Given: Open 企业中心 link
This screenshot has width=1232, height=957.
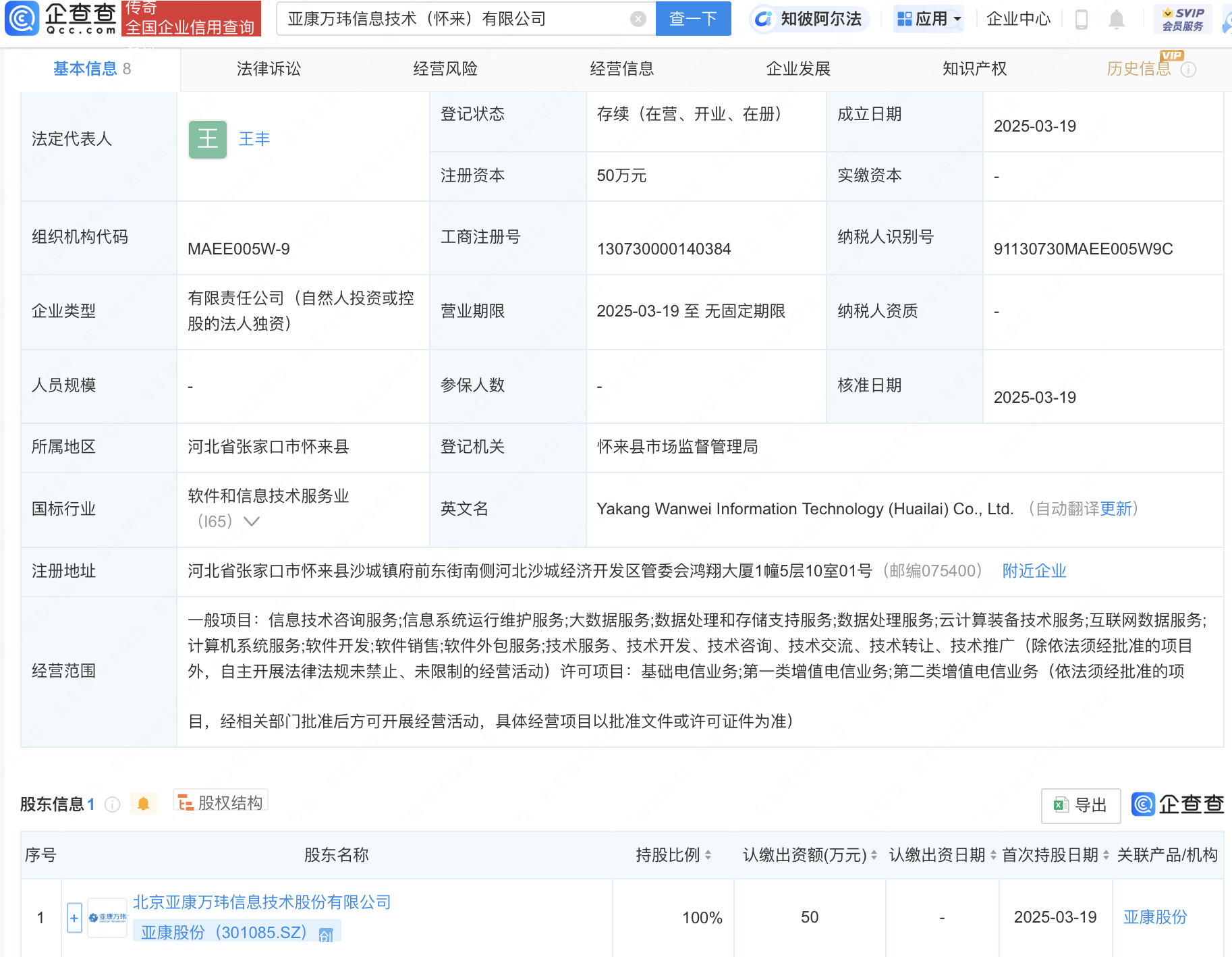Looking at the screenshot, I should [x=1019, y=19].
